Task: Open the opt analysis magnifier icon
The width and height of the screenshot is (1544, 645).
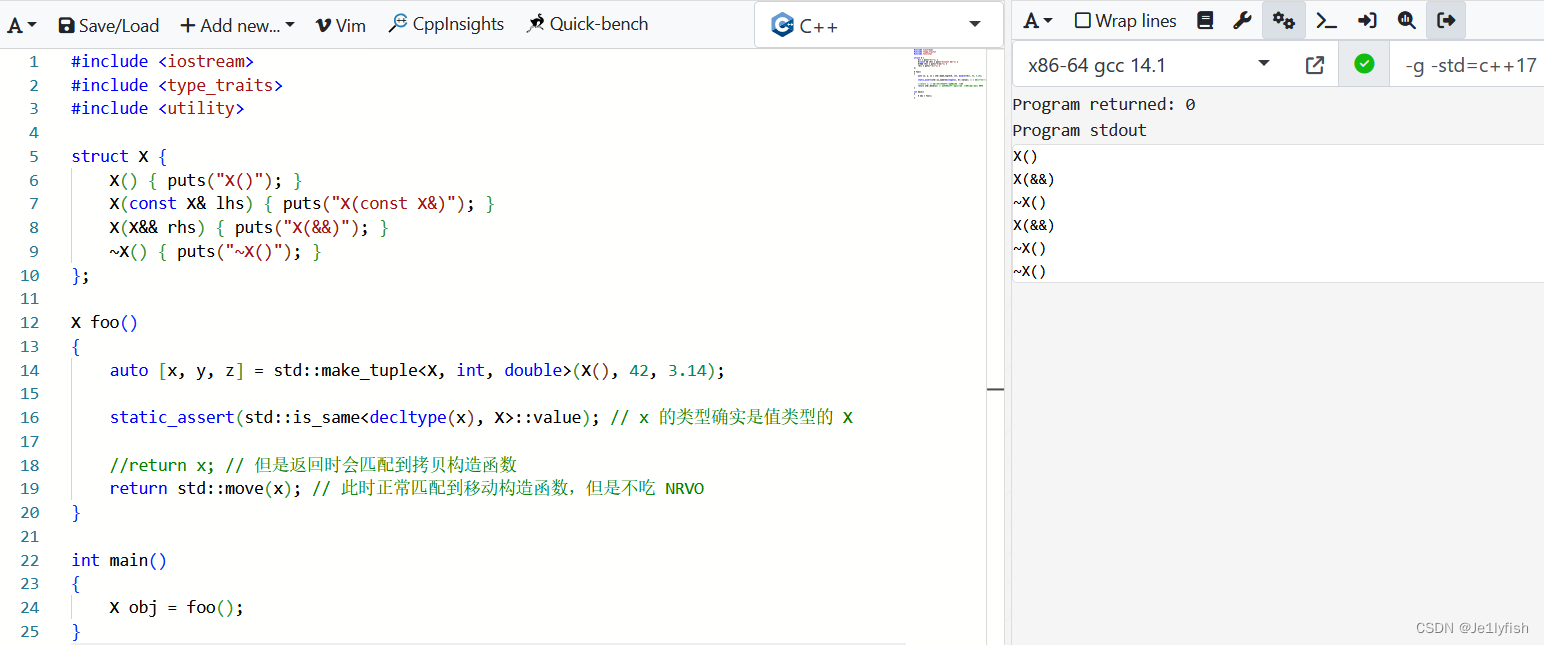Action: pos(1406,19)
